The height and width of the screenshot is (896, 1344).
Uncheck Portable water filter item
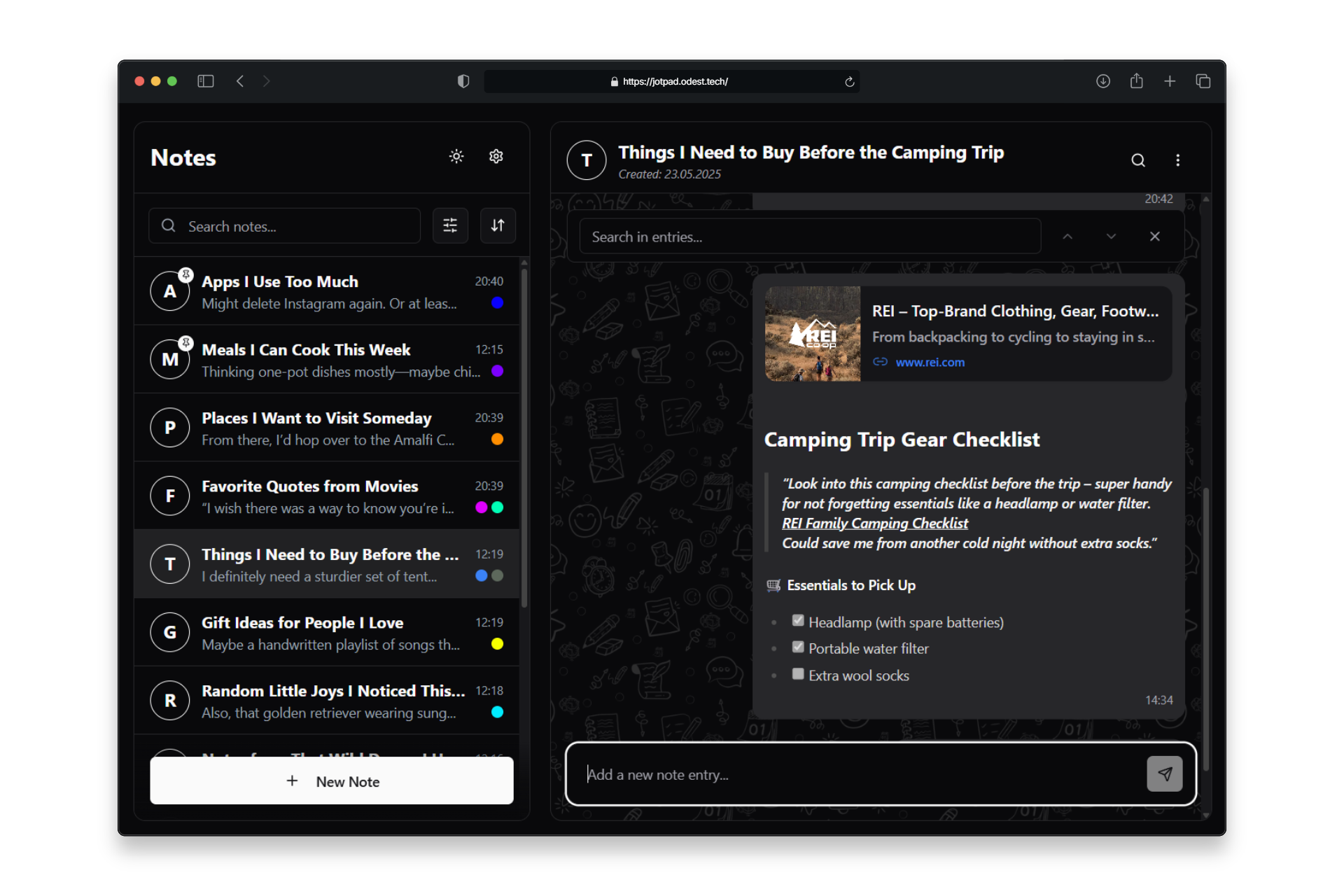tap(798, 647)
